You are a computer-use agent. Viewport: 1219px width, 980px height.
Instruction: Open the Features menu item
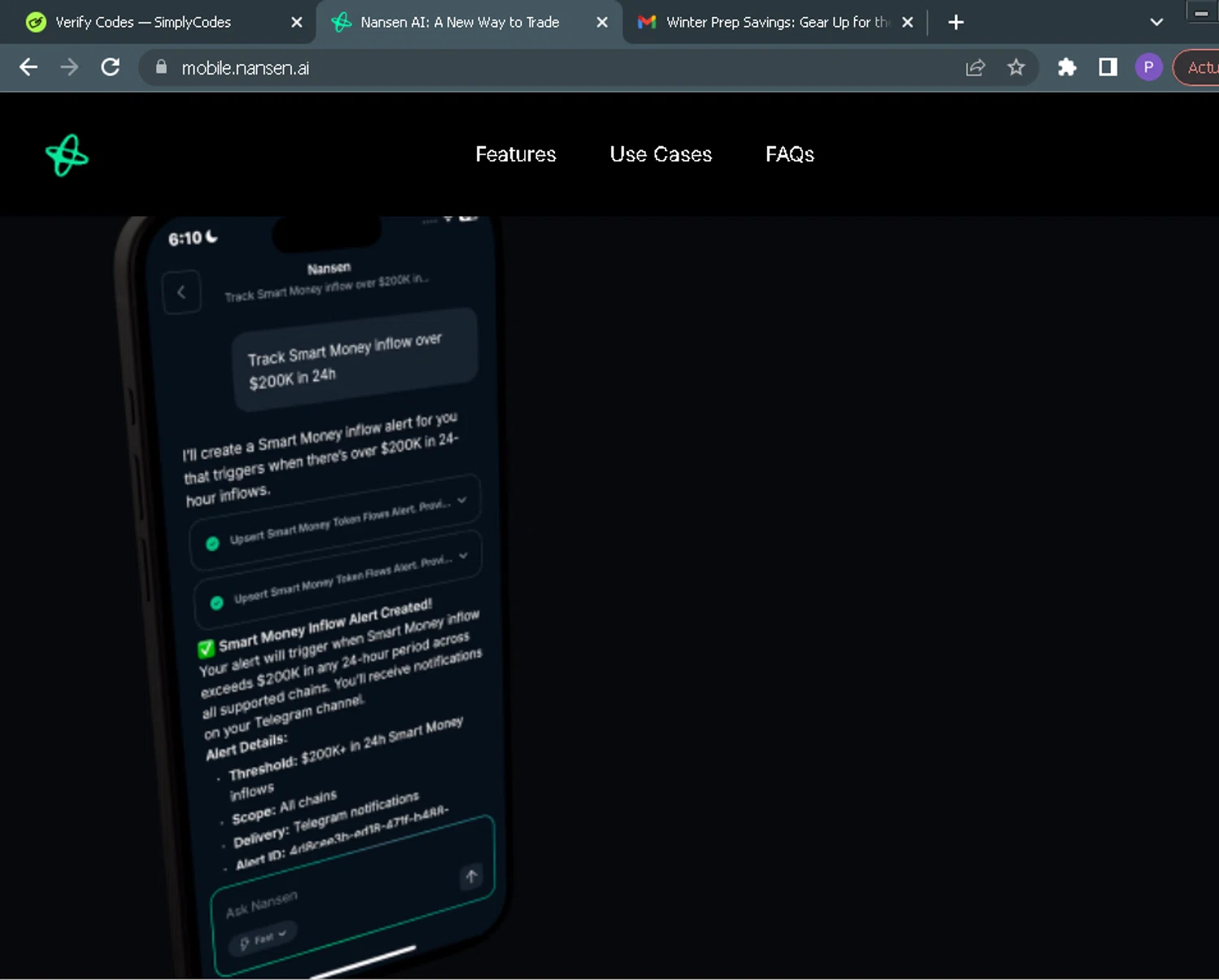coord(515,154)
